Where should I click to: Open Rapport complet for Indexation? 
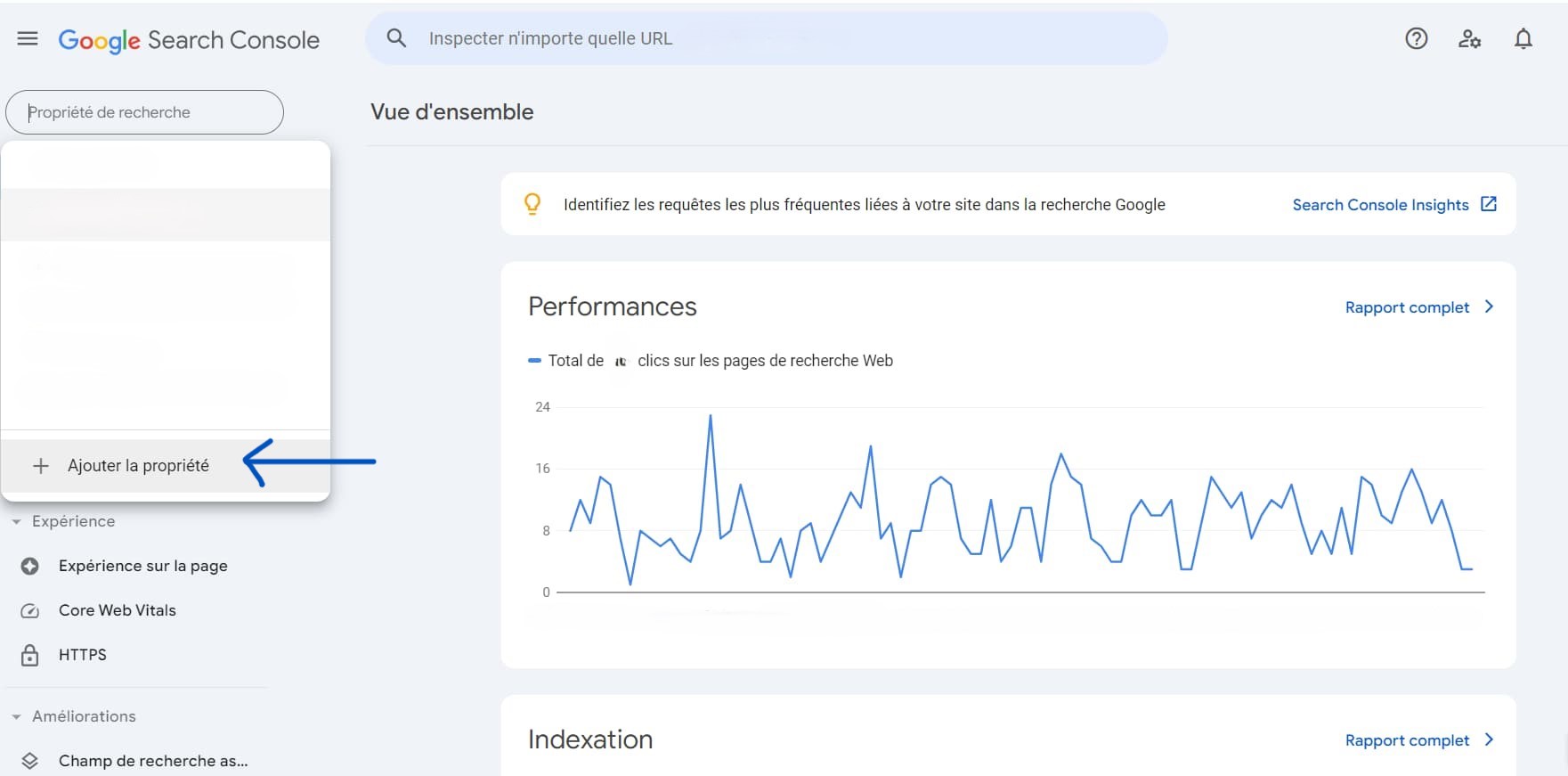(1407, 740)
